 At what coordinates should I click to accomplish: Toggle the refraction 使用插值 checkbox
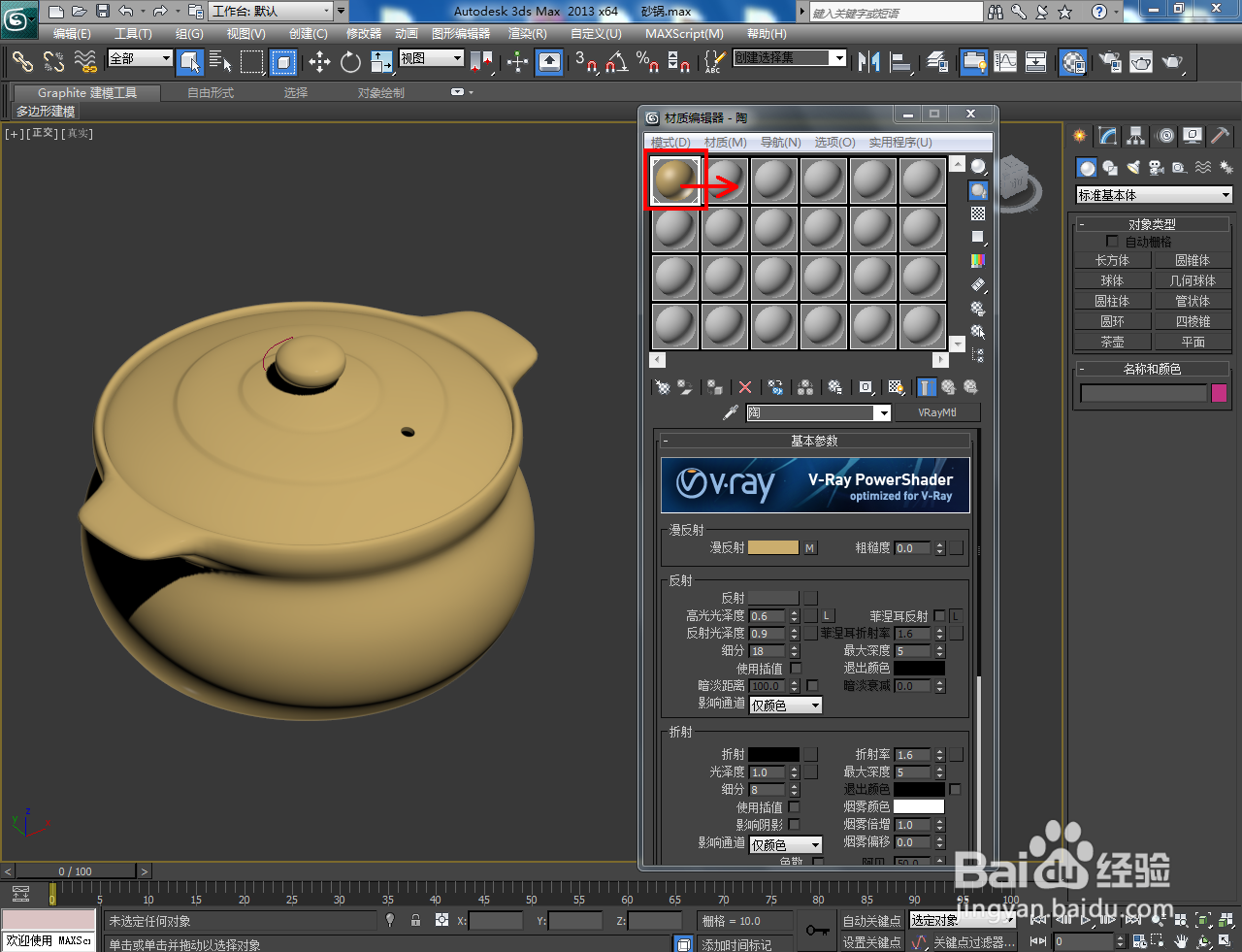[x=795, y=807]
